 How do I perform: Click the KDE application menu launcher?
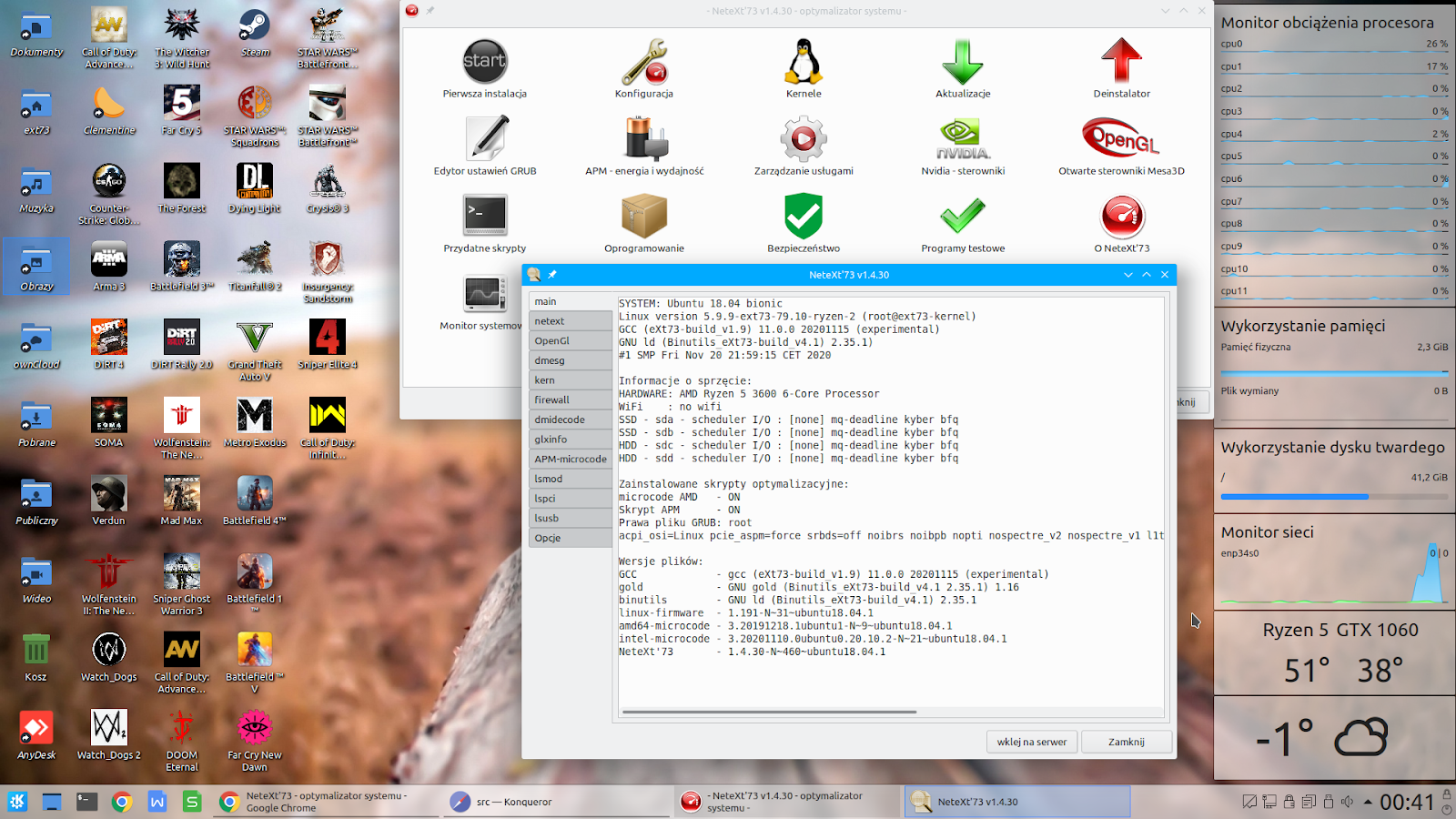pos(17,802)
